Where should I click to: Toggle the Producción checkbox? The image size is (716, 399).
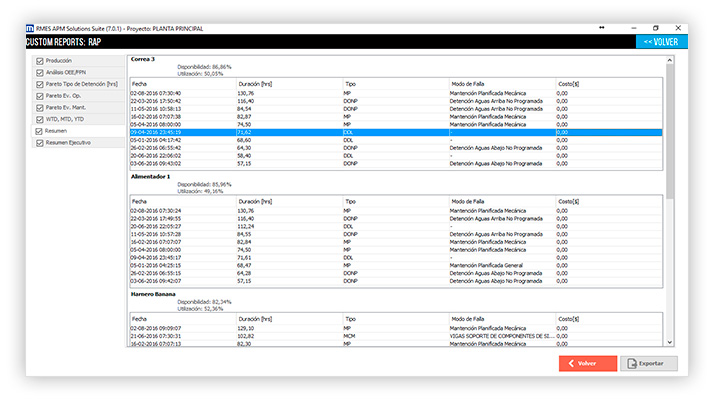pyautogui.click(x=40, y=61)
